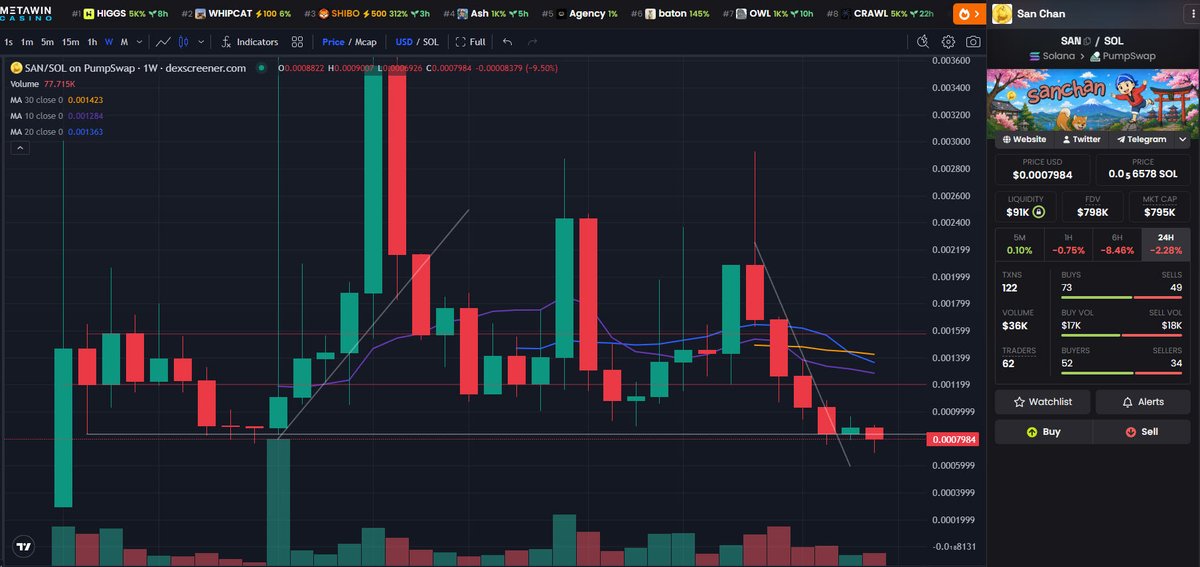This screenshot has width=1200, height=567.
Task: Click the MA 10 close indicator label
Action: (x=36, y=116)
